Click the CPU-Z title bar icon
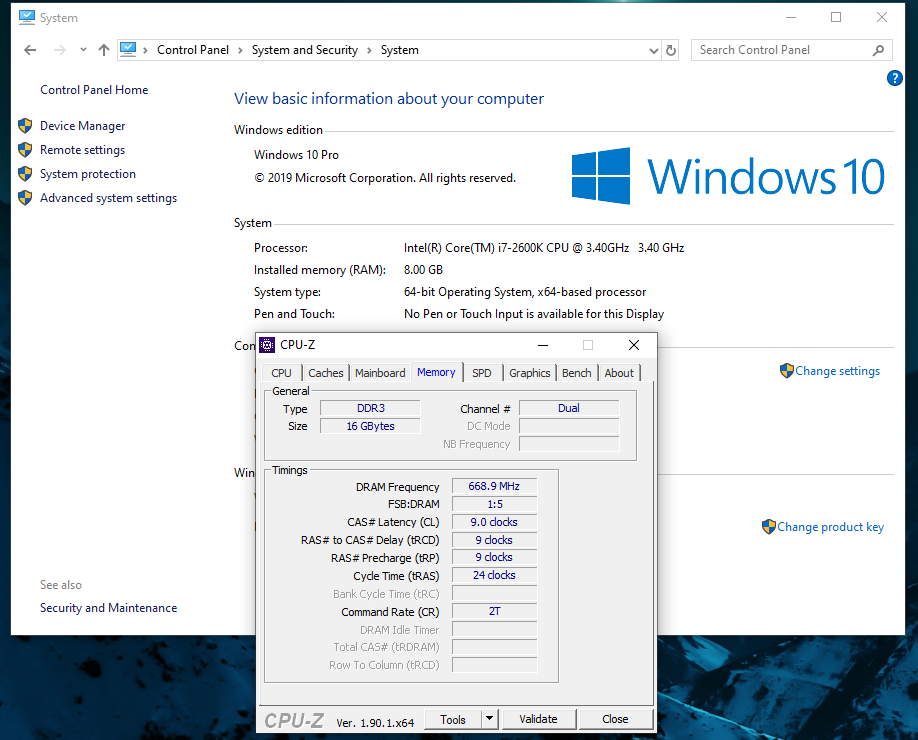The width and height of the screenshot is (918, 740). [267, 345]
